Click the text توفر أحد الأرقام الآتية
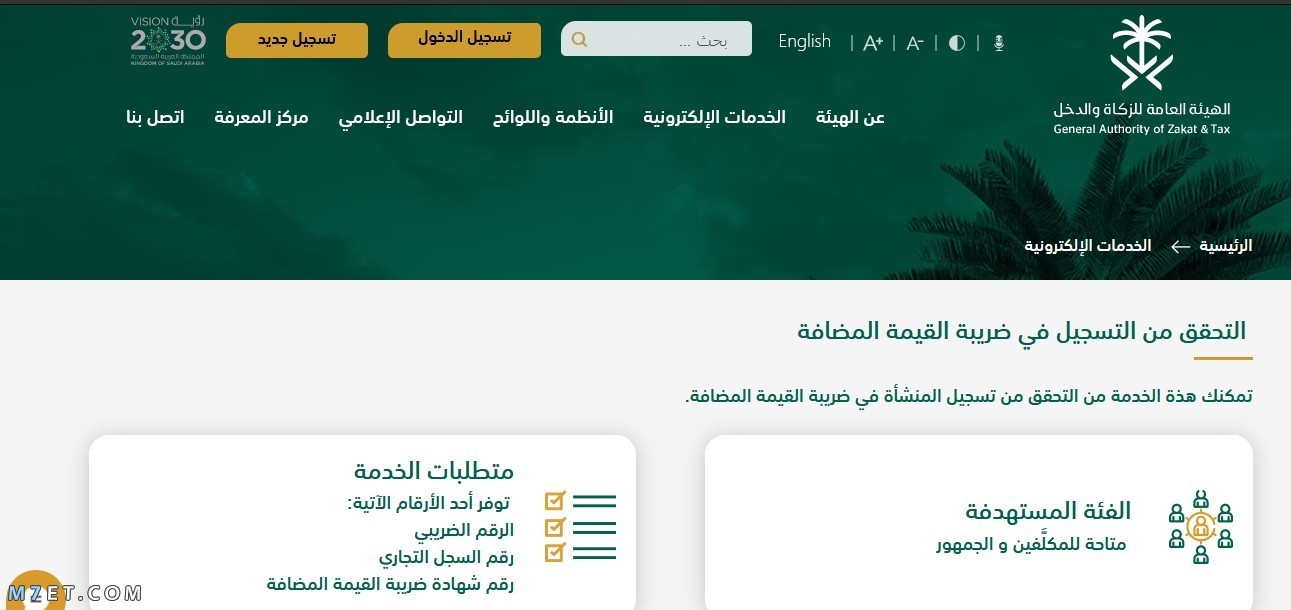The image size is (1291, 610). tap(429, 503)
